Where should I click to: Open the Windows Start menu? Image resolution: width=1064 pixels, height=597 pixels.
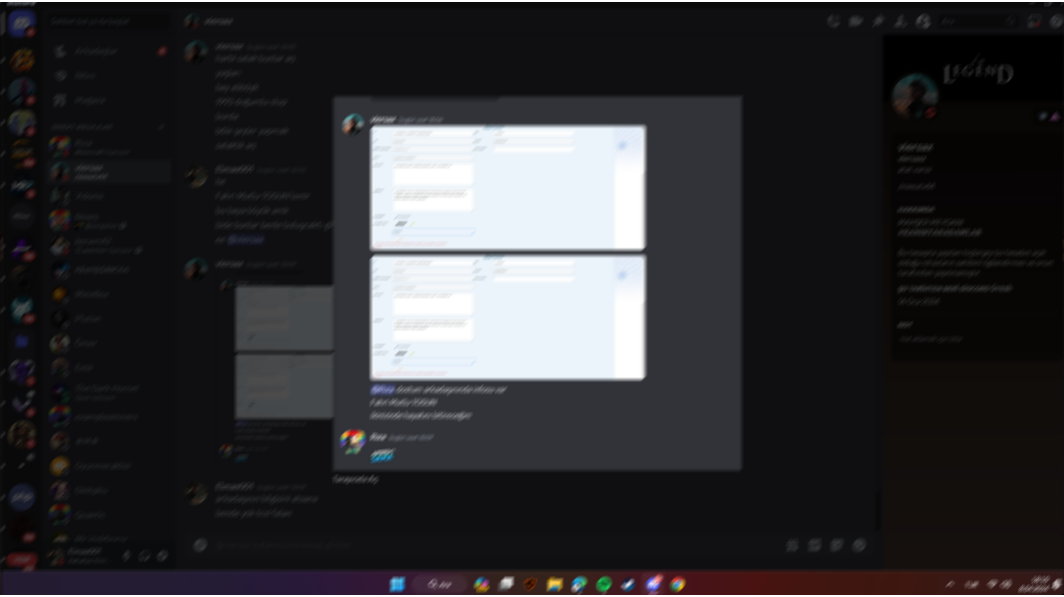pos(397,584)
